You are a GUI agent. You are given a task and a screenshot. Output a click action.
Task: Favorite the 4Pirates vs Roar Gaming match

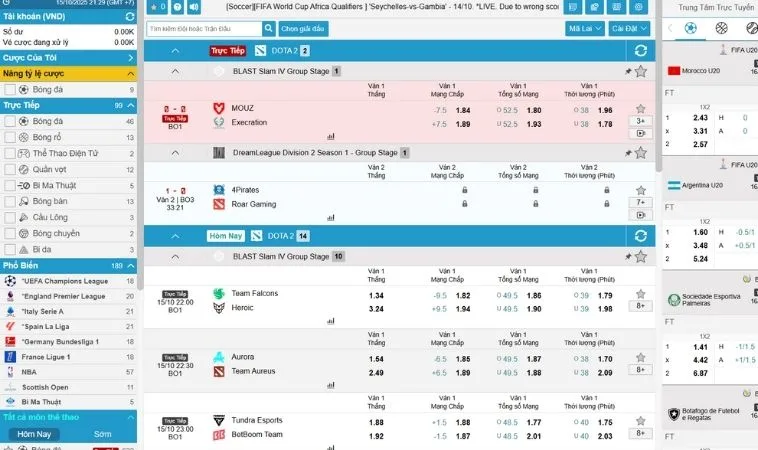[641, 190]
